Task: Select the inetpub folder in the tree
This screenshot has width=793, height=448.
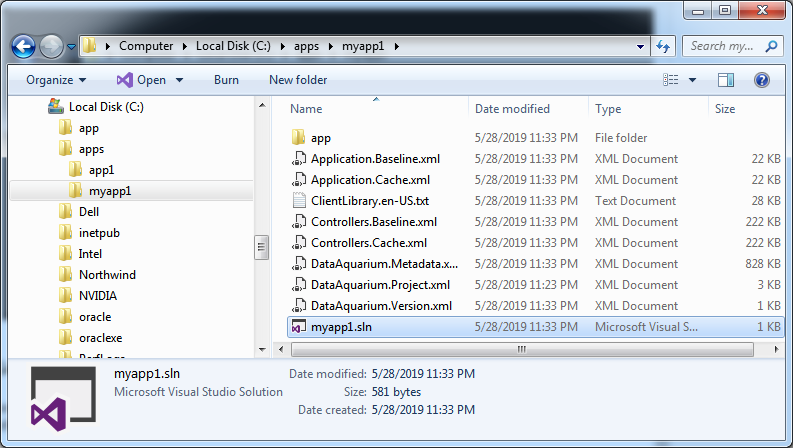Action: (x=99, y=233)
